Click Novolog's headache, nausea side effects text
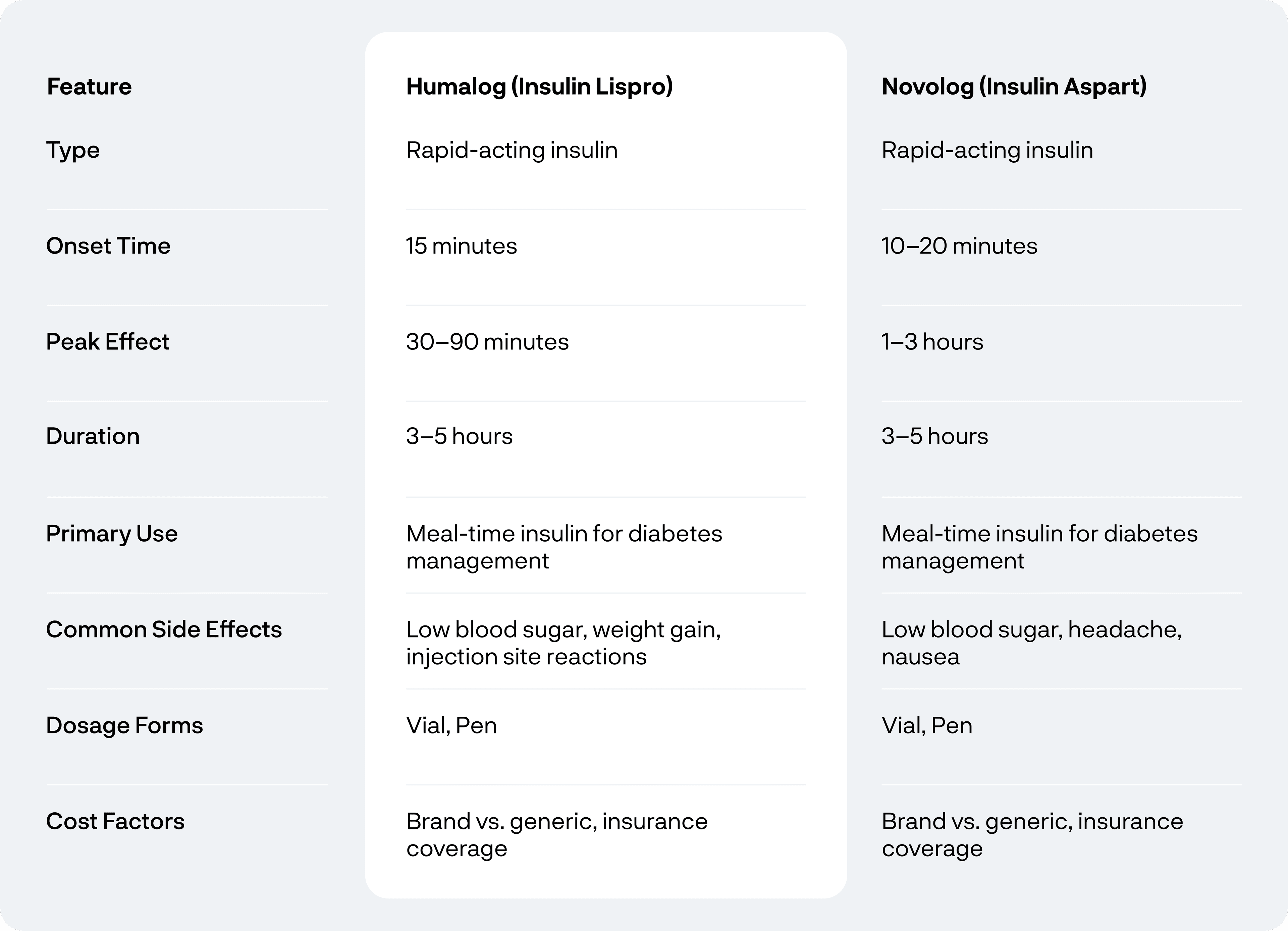Viewport: 1288px width, 931px height. (x=1031, y=643)
